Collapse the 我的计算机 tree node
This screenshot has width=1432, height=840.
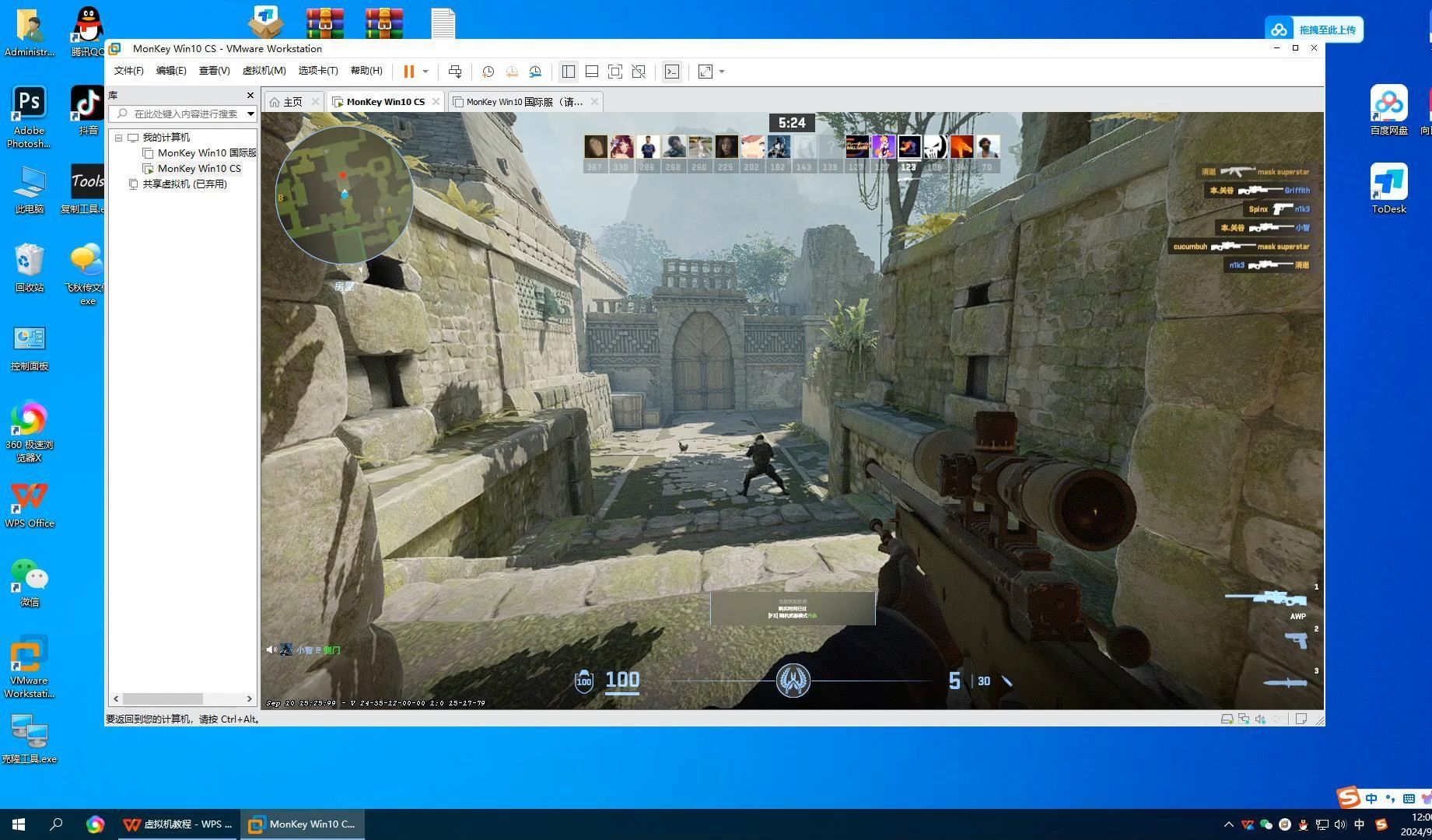[x=119, y=138]
